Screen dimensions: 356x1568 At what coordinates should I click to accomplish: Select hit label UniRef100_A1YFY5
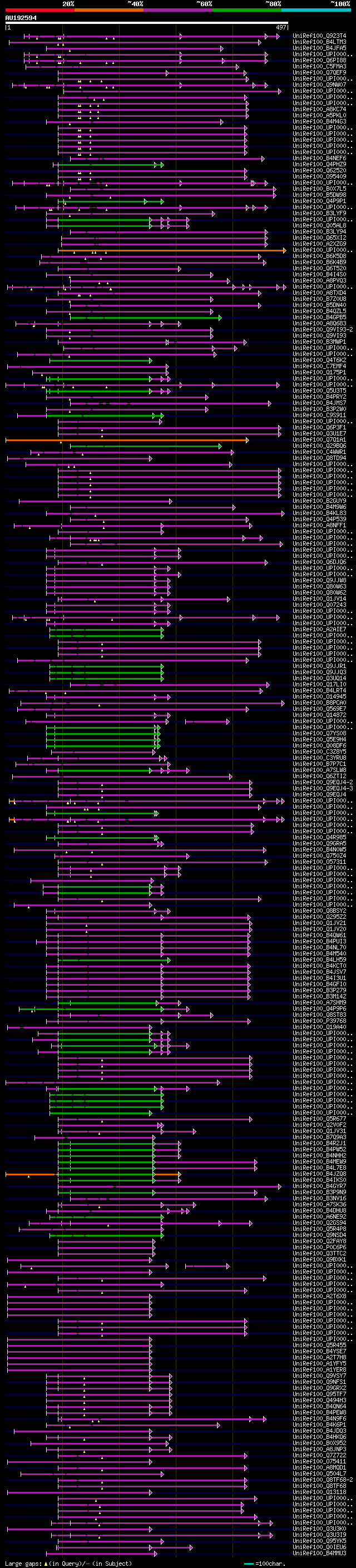(319, 1364)
